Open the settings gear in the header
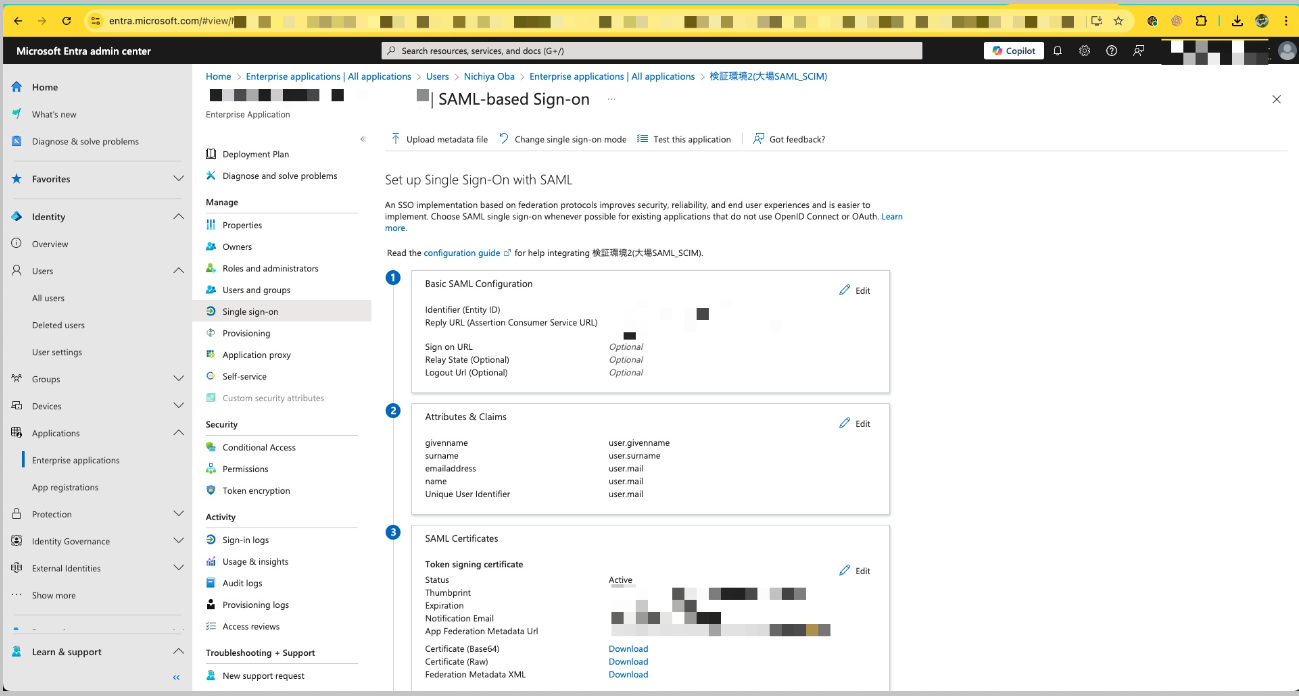This screenshot has width=1299, height=696. click(x=1084, y=51)
